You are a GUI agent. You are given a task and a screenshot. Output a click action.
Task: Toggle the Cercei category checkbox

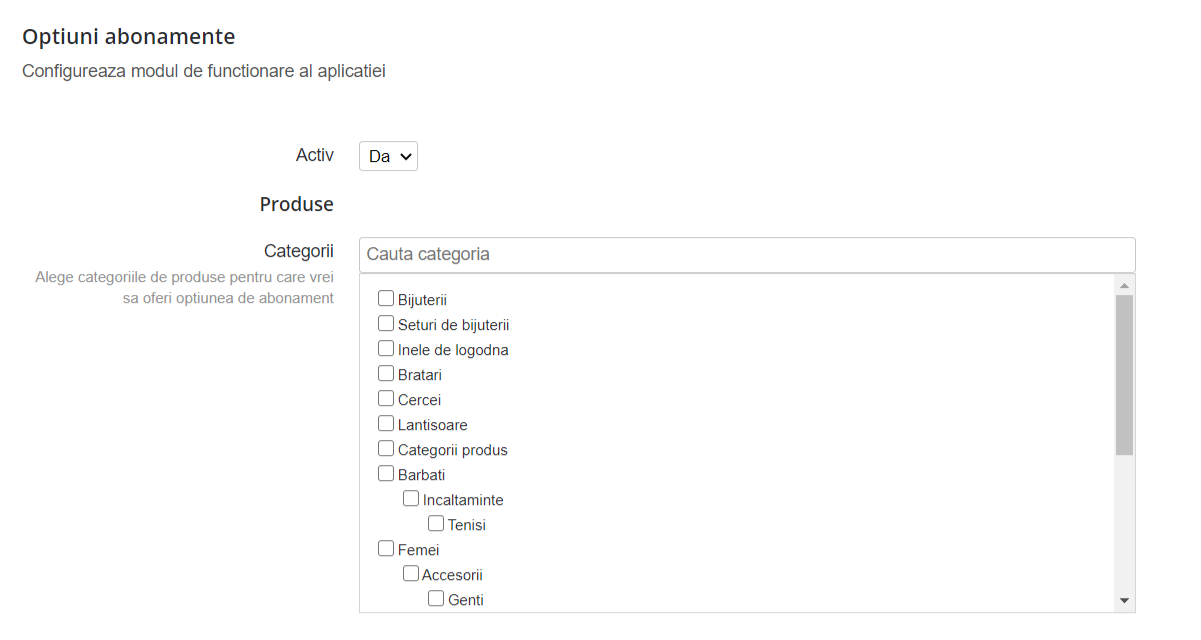point(386,398)
